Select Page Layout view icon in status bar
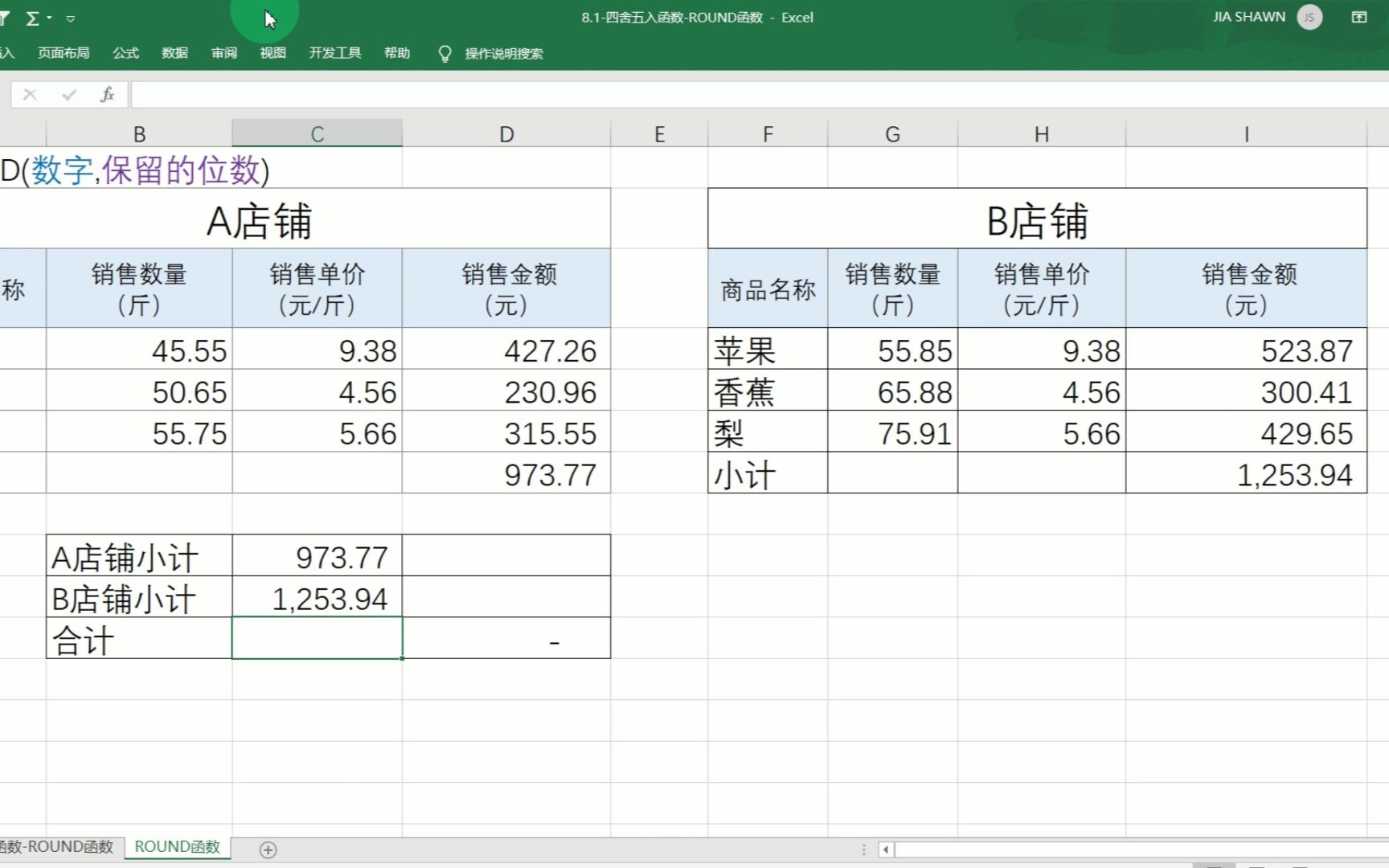The height and width of the screenshot is (868, 1389). pos(1256,864)
